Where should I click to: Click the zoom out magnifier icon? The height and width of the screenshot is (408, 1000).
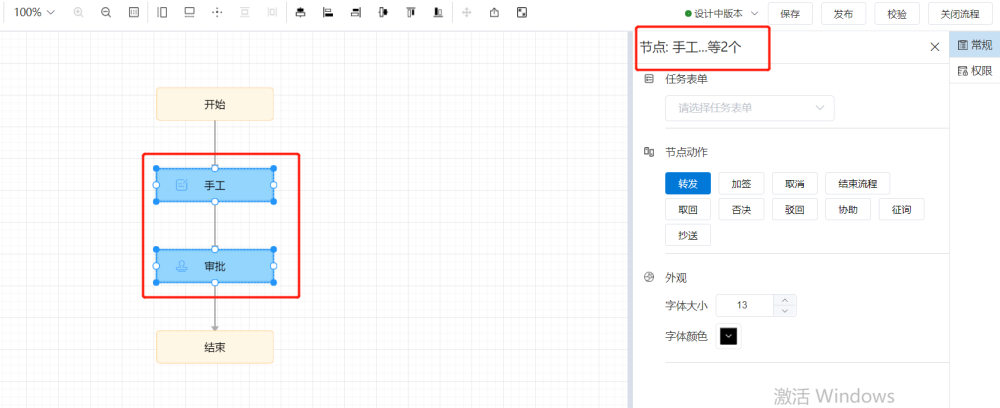tap(106, 13)
